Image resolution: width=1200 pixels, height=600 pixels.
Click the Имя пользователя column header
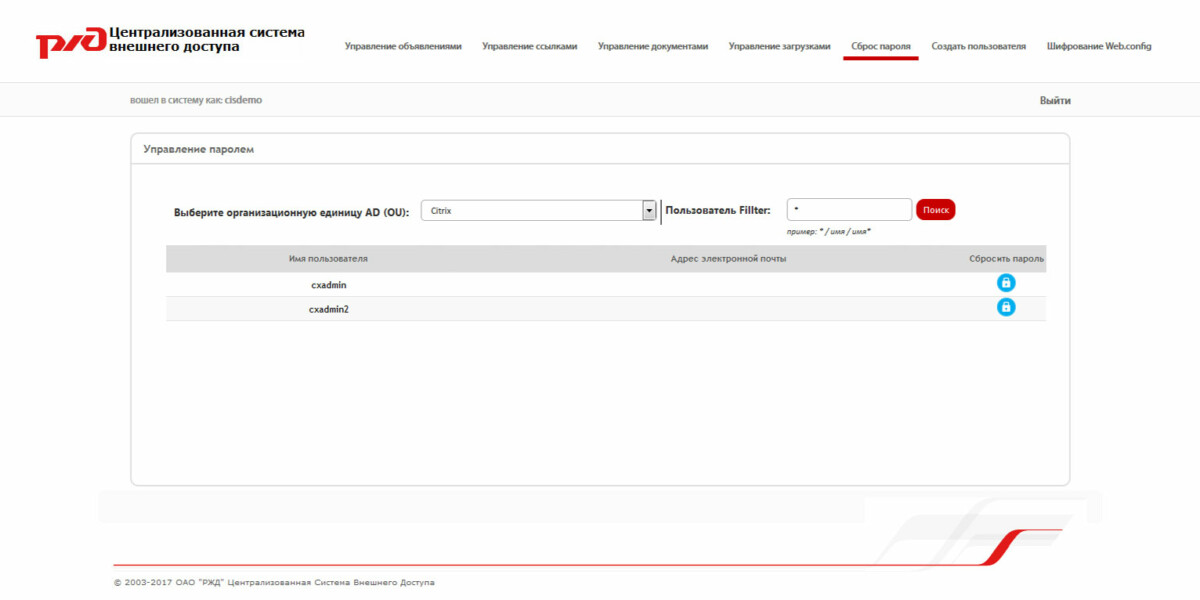click(x=330, y=258)
